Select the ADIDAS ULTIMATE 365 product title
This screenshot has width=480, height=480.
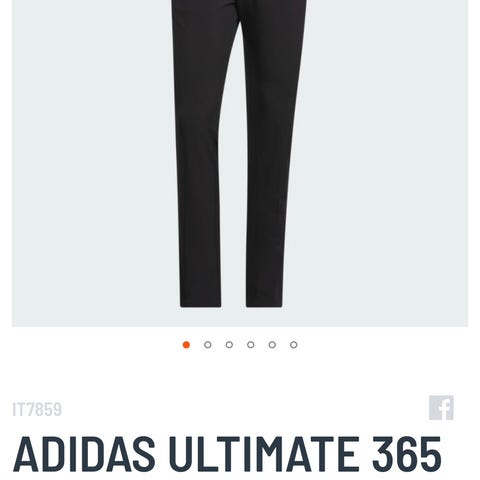click(227, 454)
